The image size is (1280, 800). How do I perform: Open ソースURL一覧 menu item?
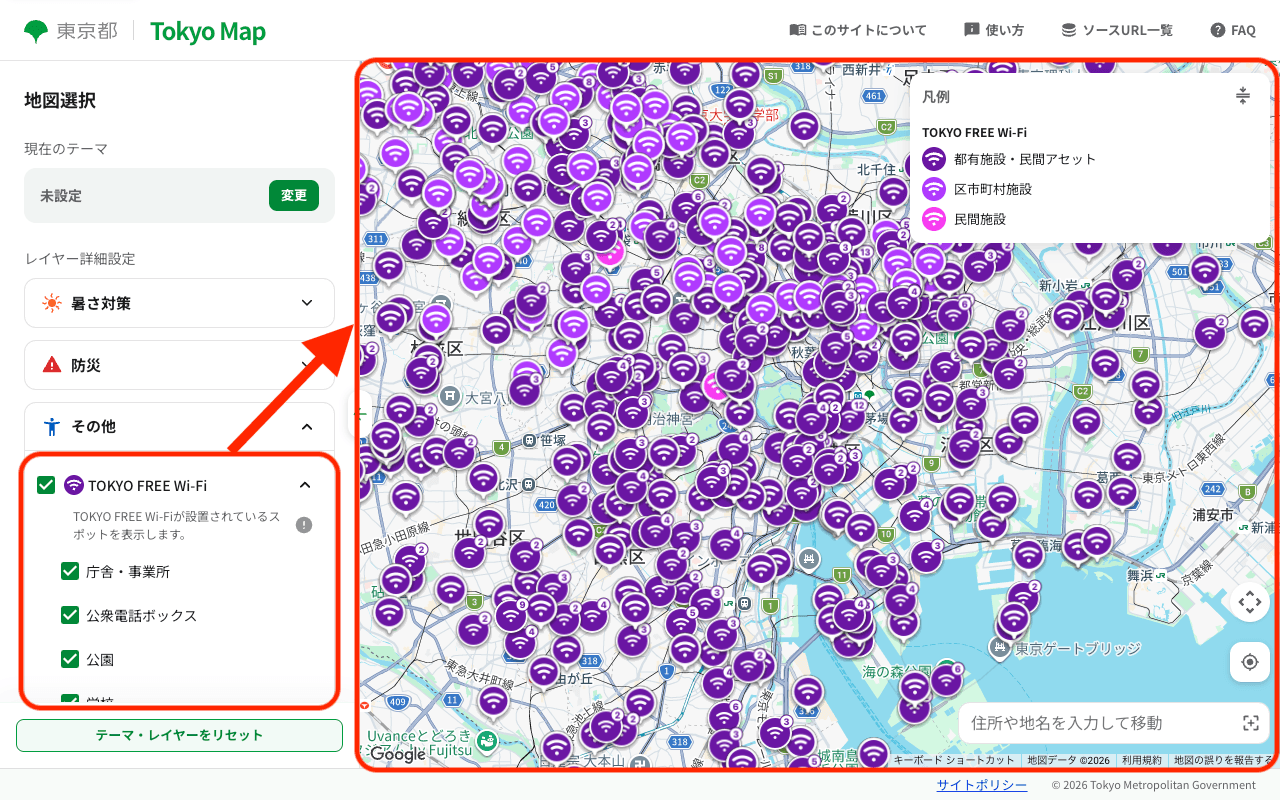[1117, 30]
